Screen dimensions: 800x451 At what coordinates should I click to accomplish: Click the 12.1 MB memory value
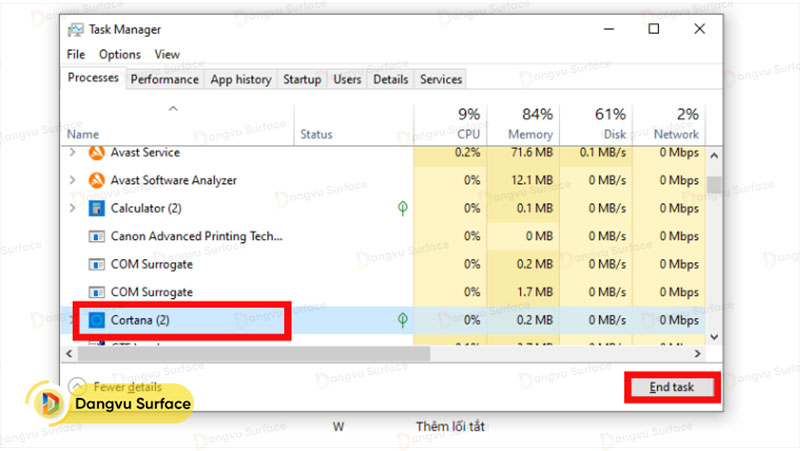coord(532,180)
